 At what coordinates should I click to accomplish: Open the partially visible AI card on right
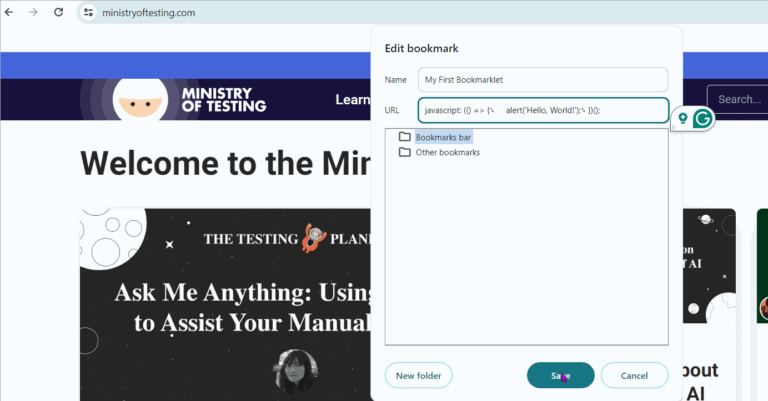709,305
